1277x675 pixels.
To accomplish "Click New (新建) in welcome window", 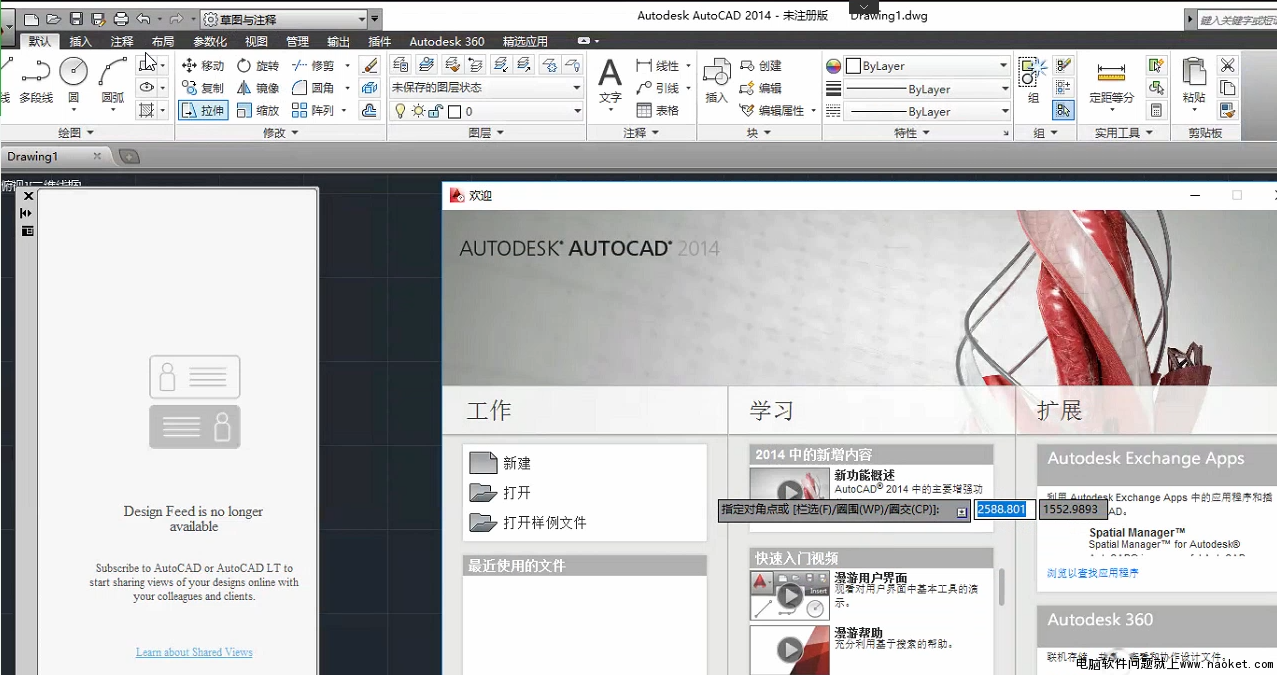I will [501, 463].
